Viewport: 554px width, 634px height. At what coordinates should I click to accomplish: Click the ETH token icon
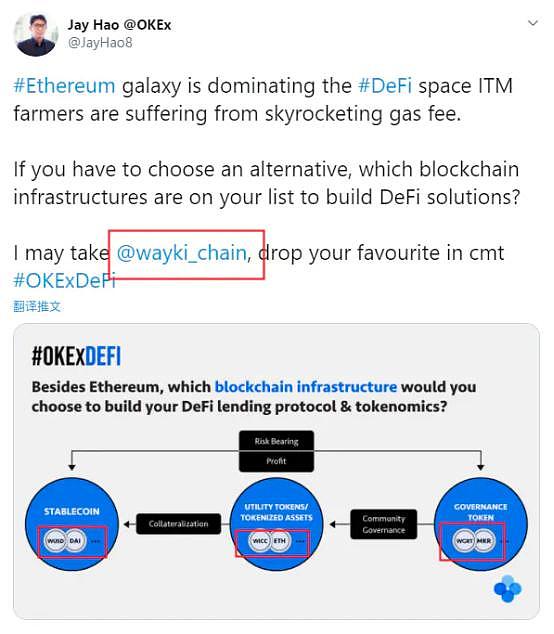280,541
